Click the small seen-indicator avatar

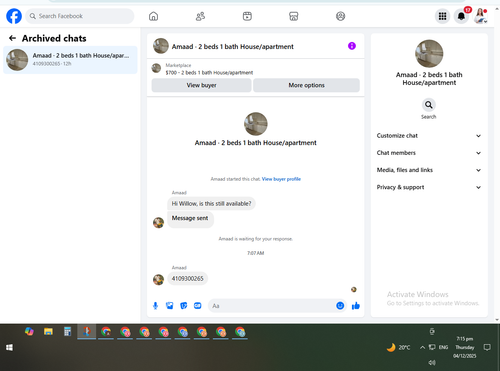click(x=354, y=289)
